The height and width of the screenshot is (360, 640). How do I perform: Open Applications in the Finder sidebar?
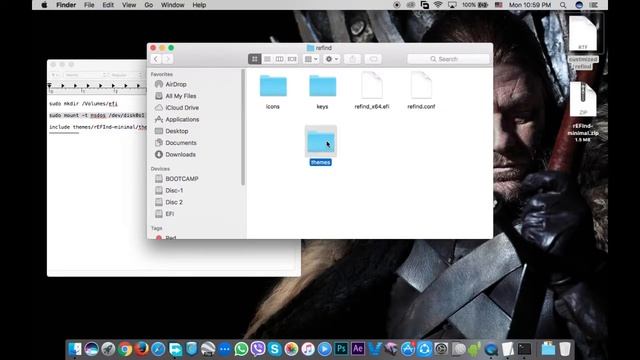point(182,120)
